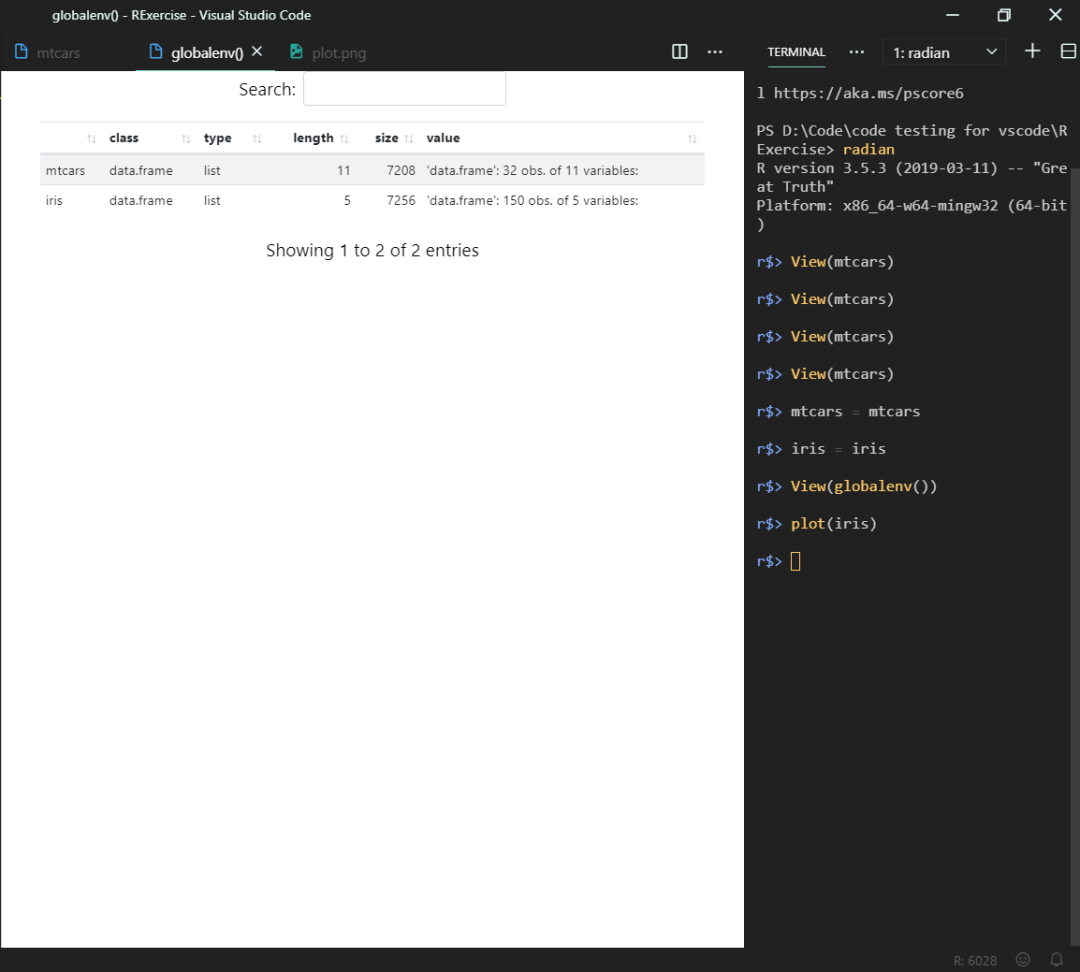This screenshot has width=1080, height=972.
Task: Click the mtcars tab file icon
Action: click(x=21, y=52)
